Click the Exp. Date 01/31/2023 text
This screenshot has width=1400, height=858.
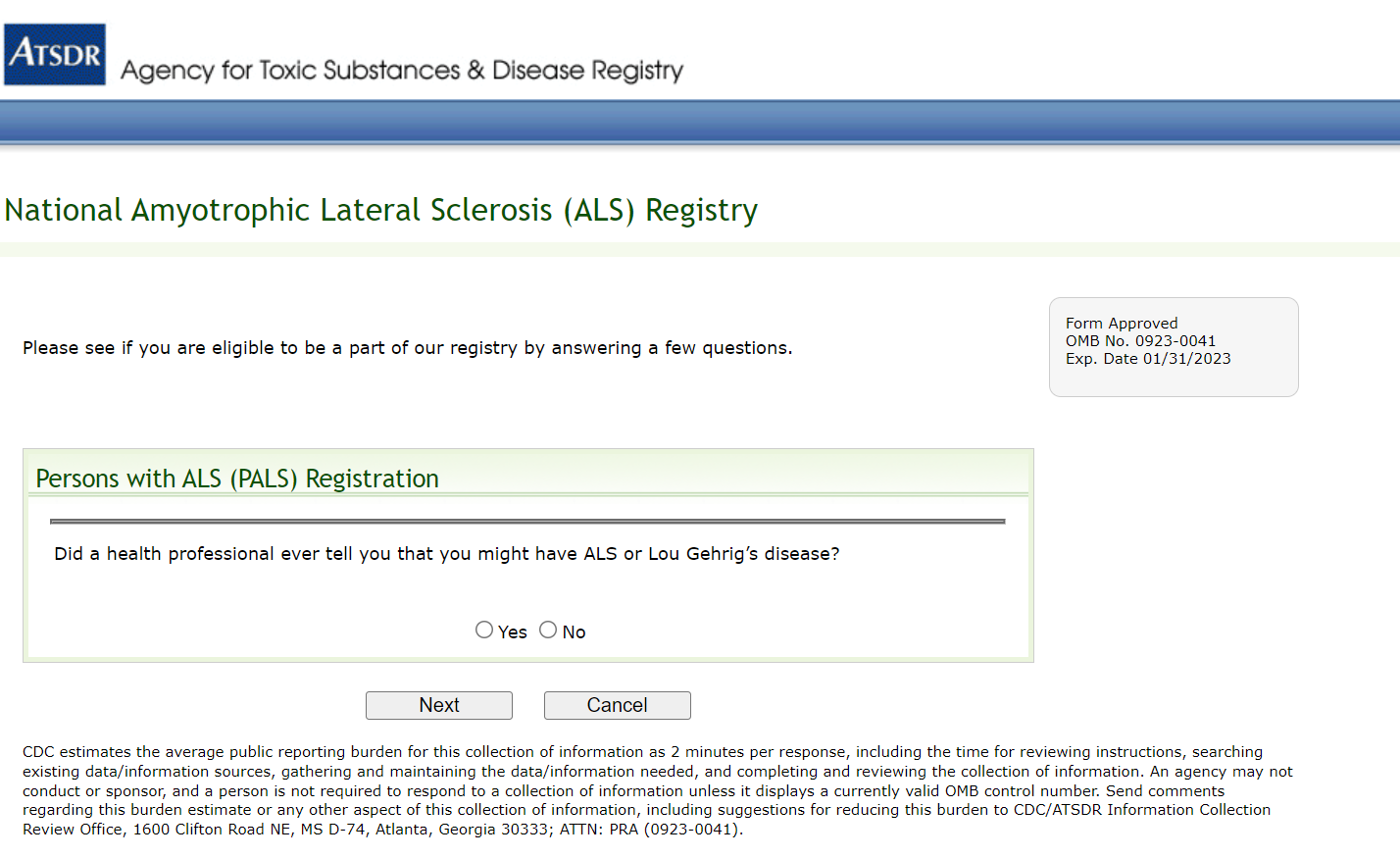click(x=1148, y=359)
